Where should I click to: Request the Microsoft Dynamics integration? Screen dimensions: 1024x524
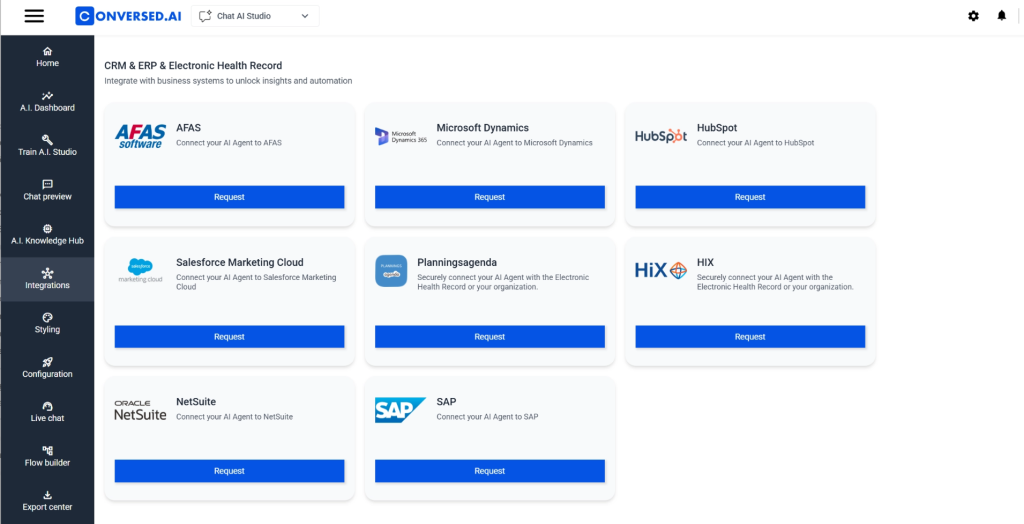click(490, 197)
